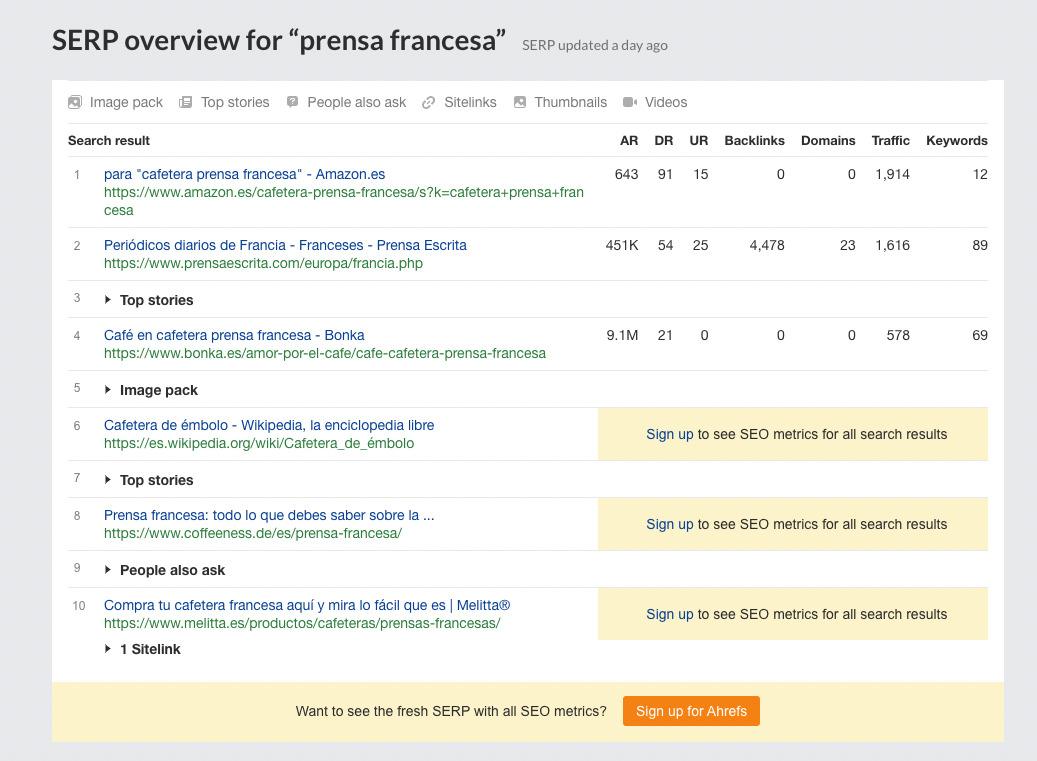Expand the Image pack row
Image resolution: width=1037 pixels, height=761 pixels.
[108, 390]
